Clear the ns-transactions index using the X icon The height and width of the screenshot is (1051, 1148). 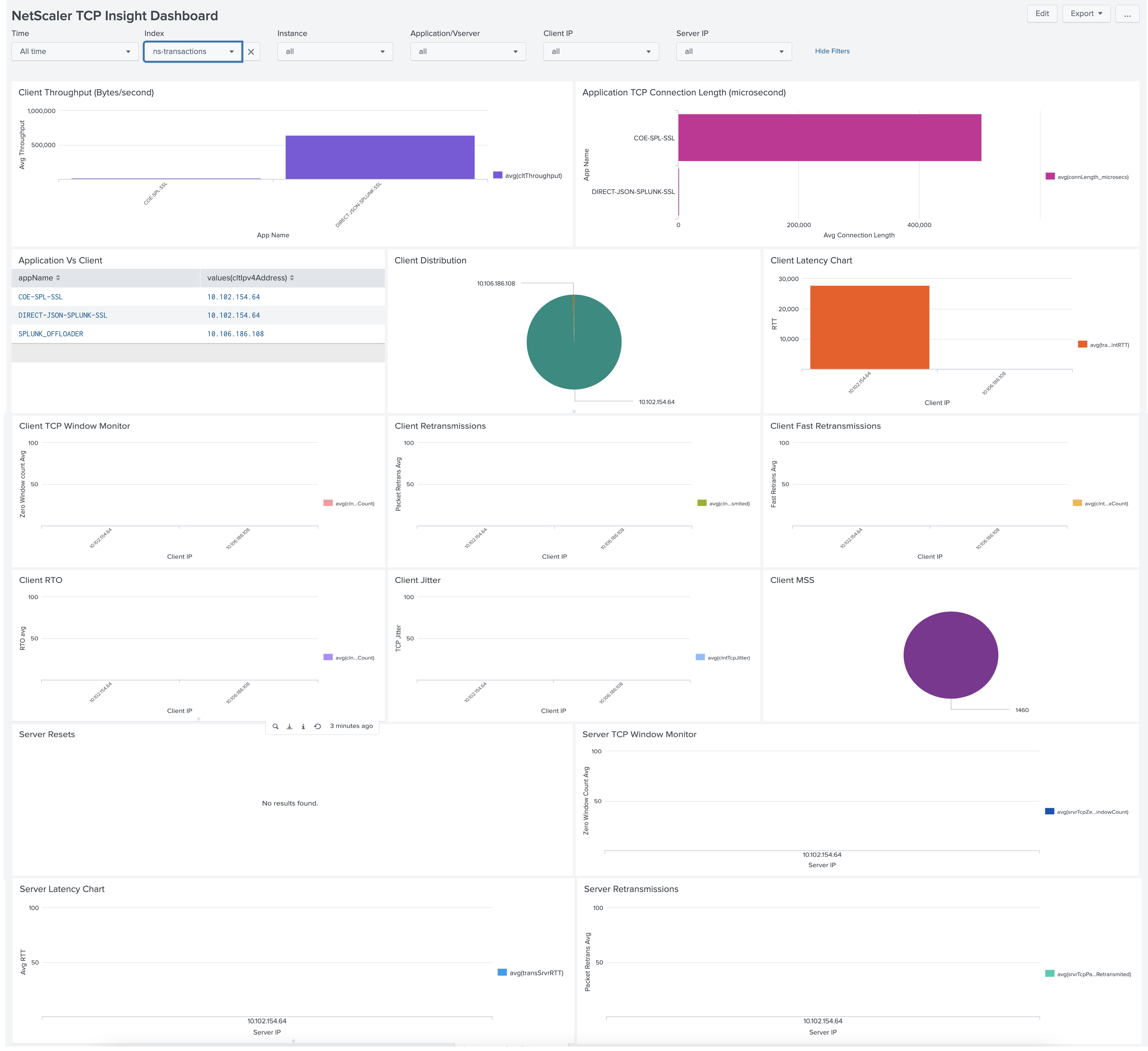tap(251, 51)
